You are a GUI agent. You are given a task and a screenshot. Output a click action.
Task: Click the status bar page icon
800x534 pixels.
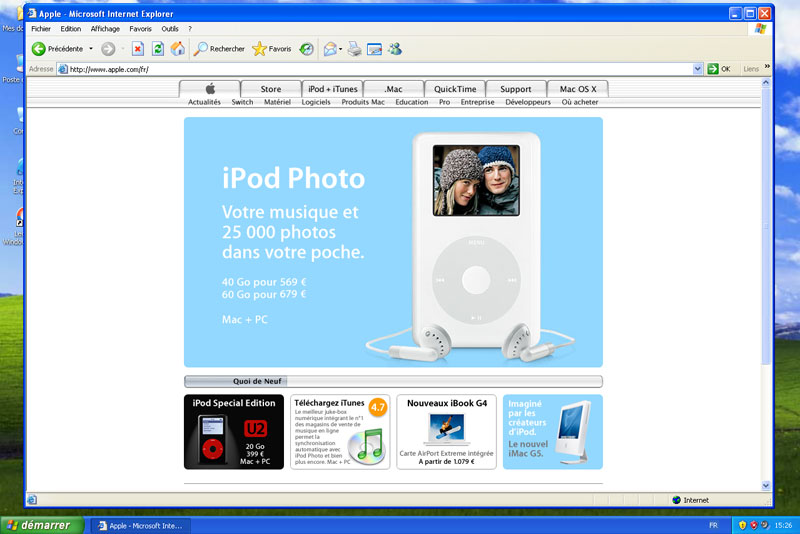pyautogui.click(x=32, y=500)
